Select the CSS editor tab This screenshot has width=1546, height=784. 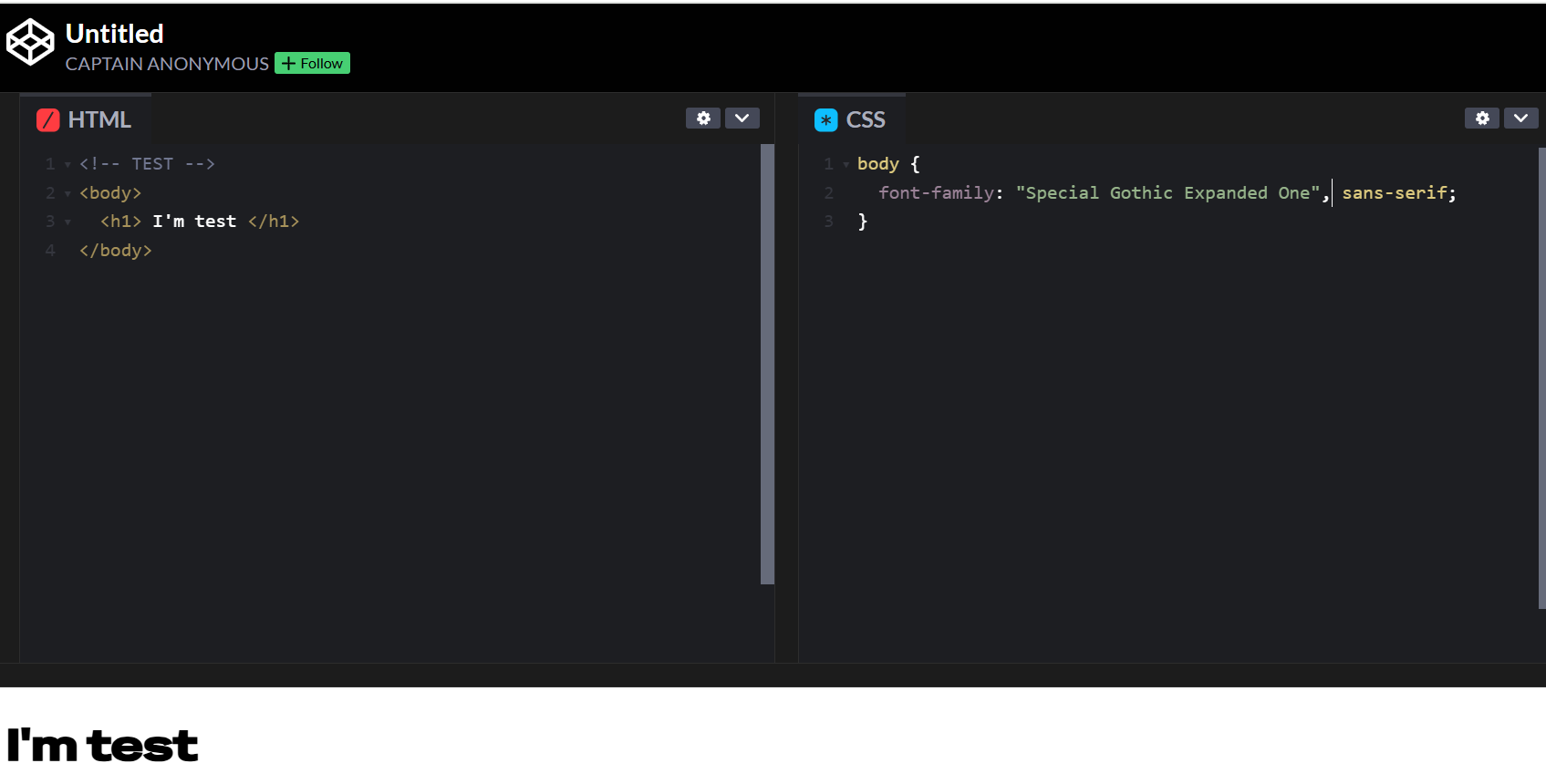[851, 119]
